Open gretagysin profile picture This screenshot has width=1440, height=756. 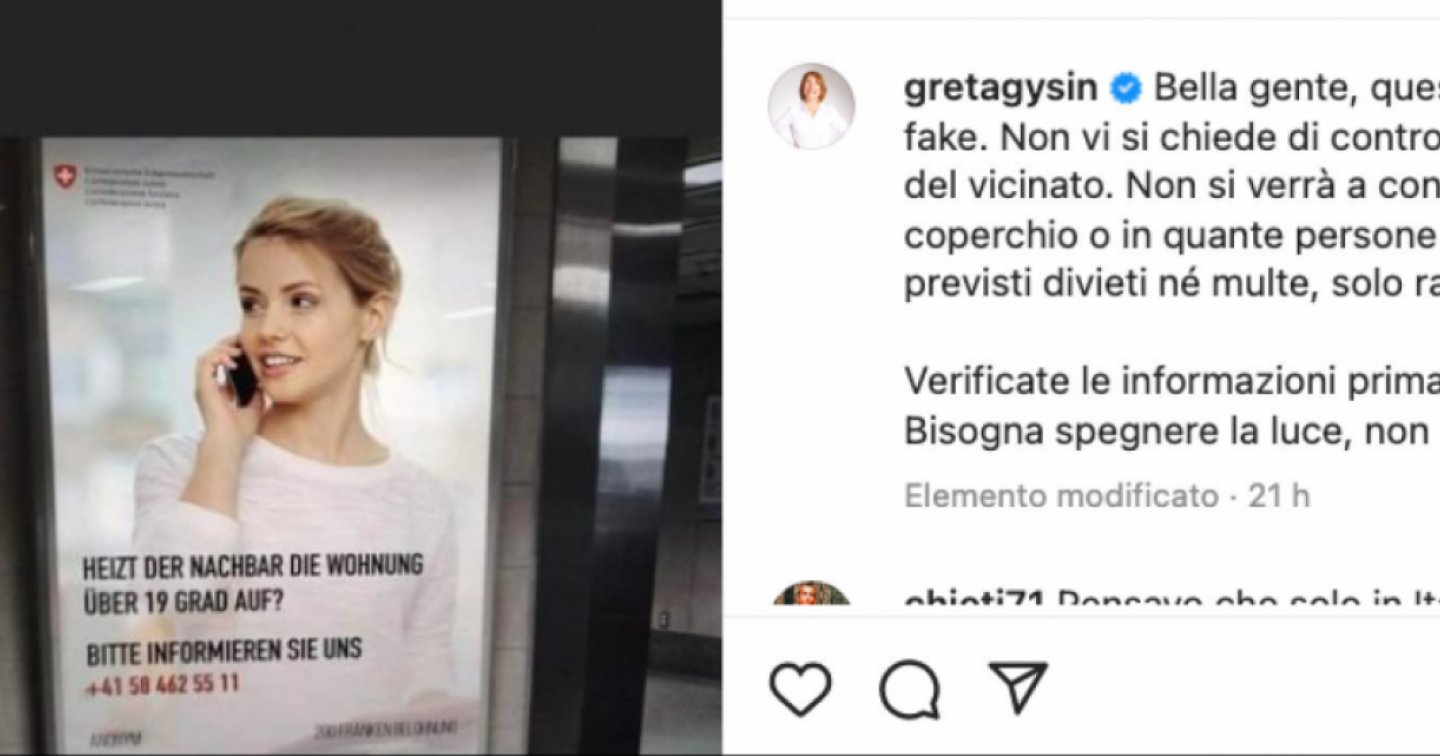tap(811, 106)
